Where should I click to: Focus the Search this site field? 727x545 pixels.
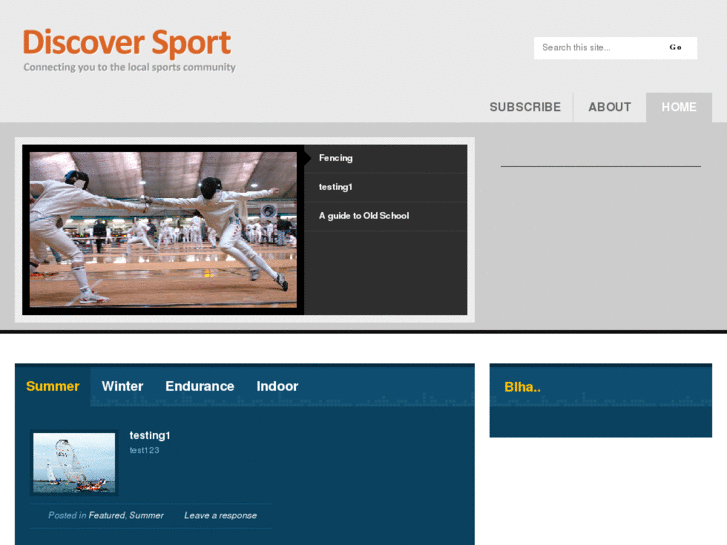coord(598,48)
